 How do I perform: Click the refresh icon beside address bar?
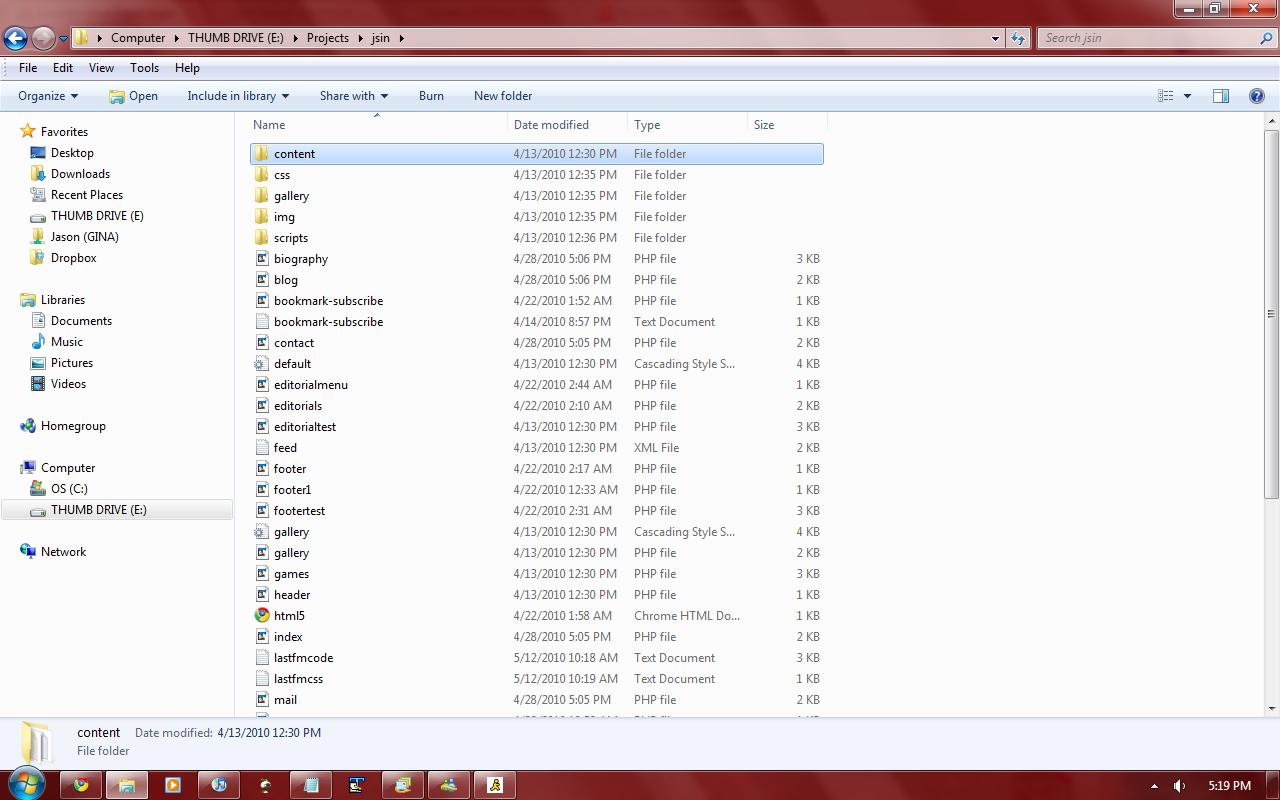tap(1018, 38)
